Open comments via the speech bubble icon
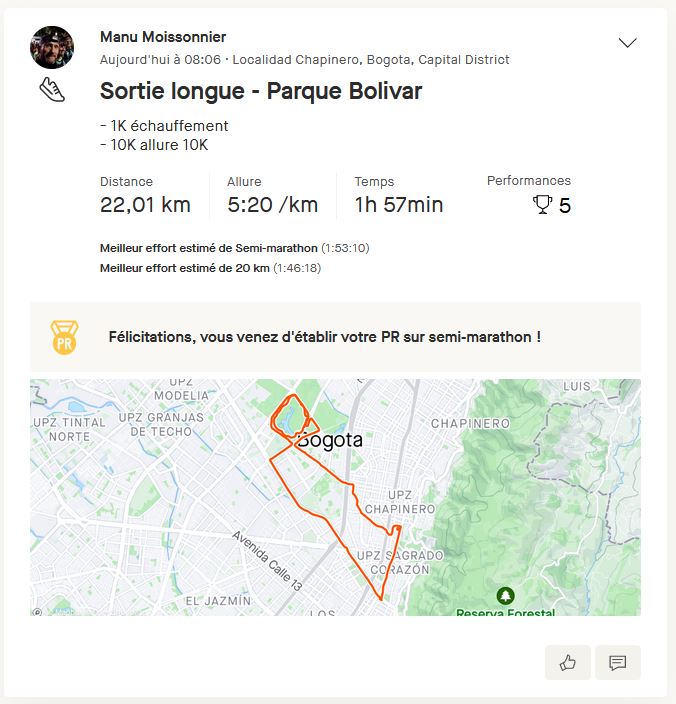The height and width of the screenshot is (704, 676). [617, 662]
